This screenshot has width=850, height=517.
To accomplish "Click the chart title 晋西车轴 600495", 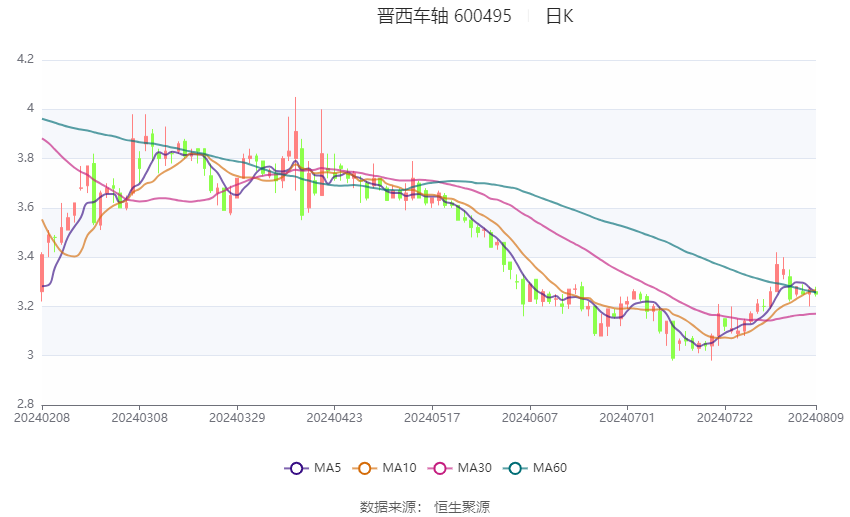I will pos(444,16).
